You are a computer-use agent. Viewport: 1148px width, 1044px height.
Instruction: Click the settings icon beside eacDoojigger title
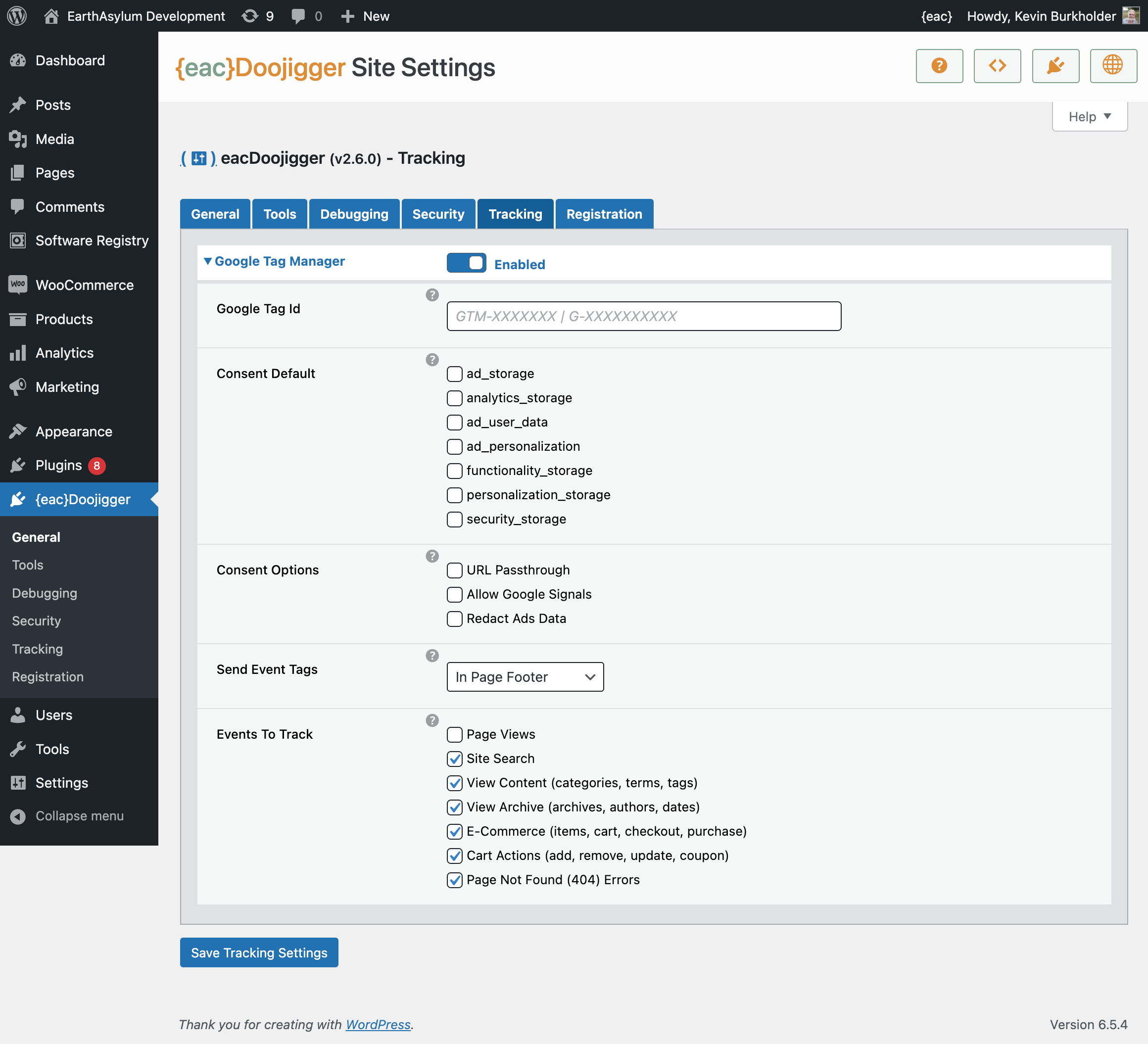(x=199, y=158)
